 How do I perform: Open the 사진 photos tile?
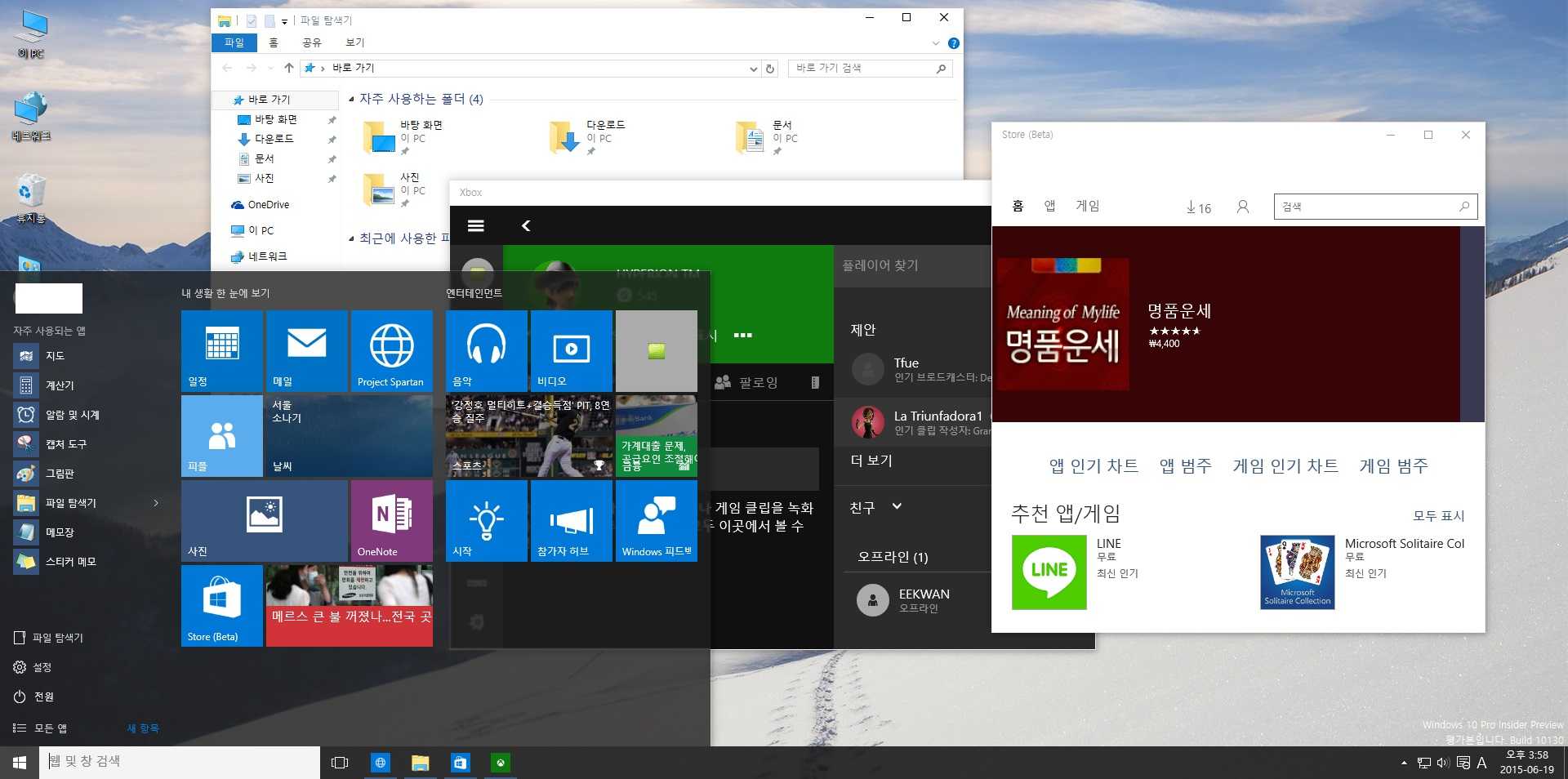coord(265,521)
